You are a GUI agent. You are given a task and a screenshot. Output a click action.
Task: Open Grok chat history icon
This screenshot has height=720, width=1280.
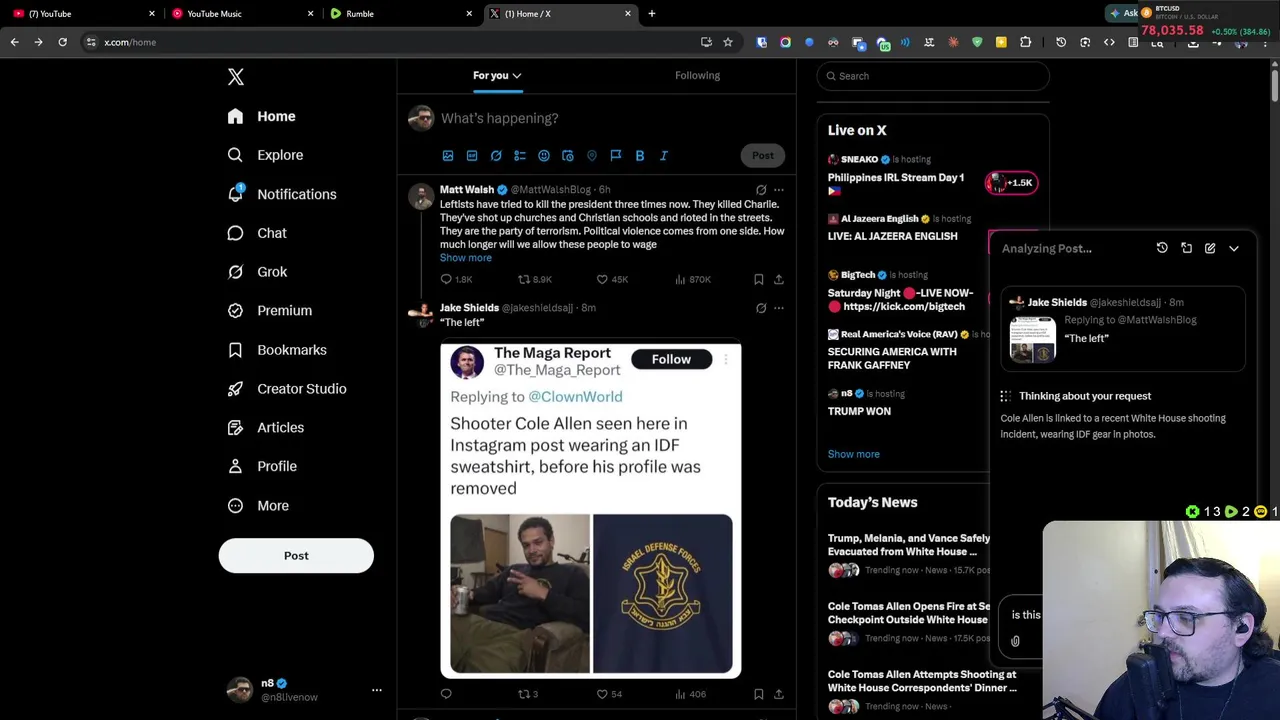(x=1162, y=248)
